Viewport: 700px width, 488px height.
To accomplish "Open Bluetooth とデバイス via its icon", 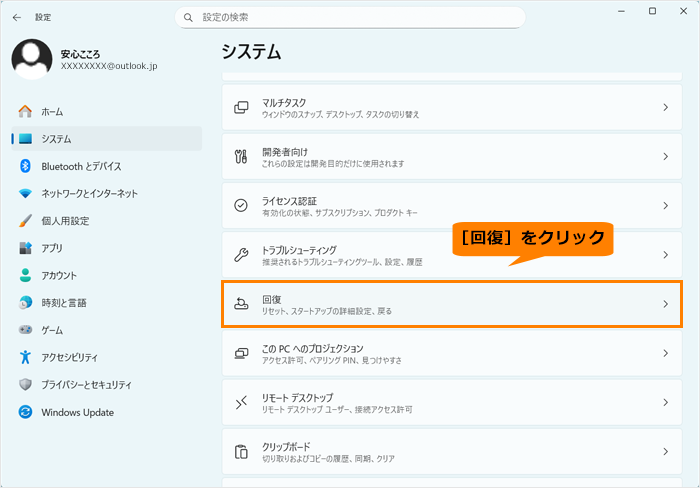I will point(25,166).
